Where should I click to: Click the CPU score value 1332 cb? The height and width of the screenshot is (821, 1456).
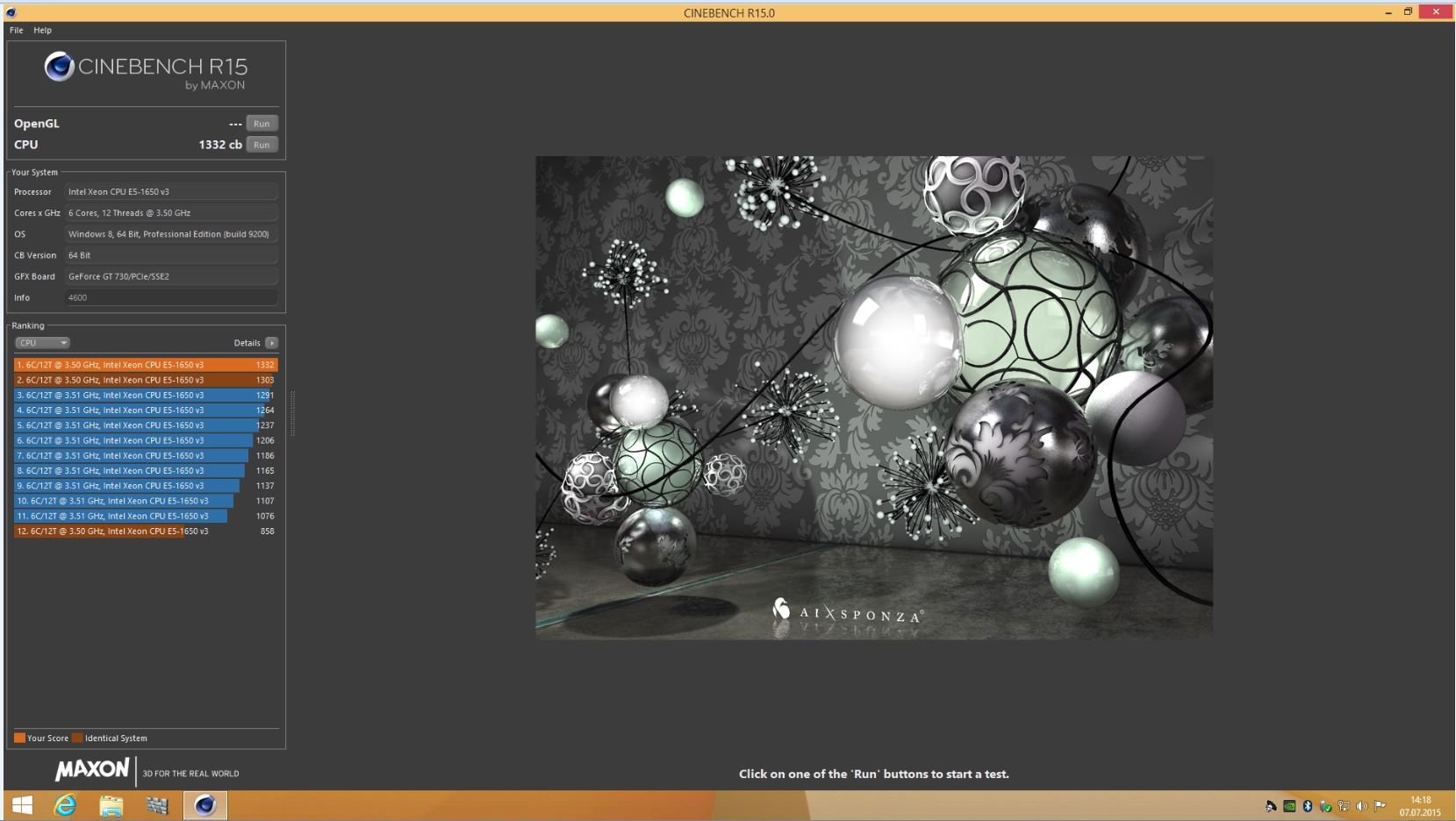click(x=220, y=145)
